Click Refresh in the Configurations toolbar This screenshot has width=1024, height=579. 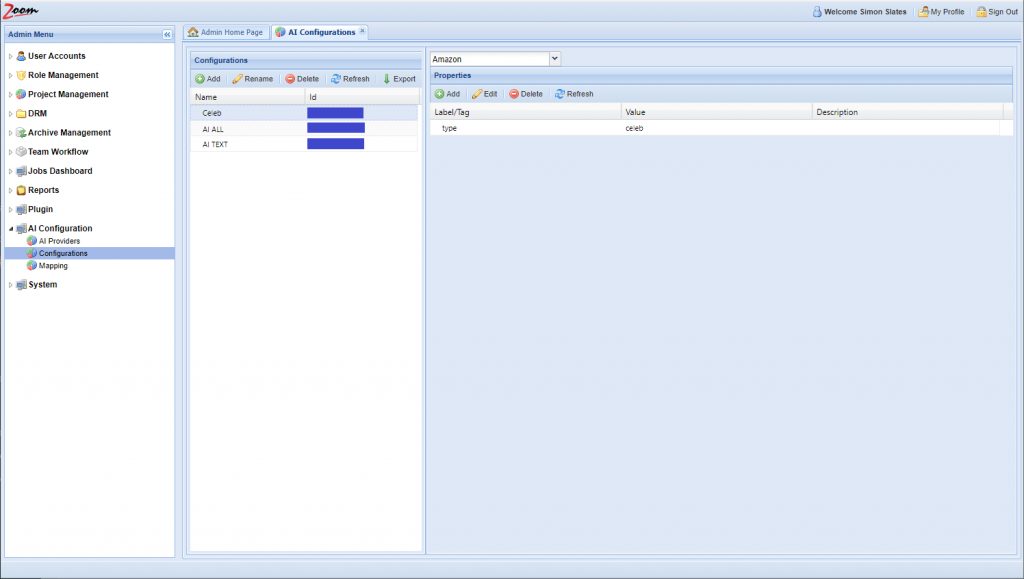click(350, 79)
